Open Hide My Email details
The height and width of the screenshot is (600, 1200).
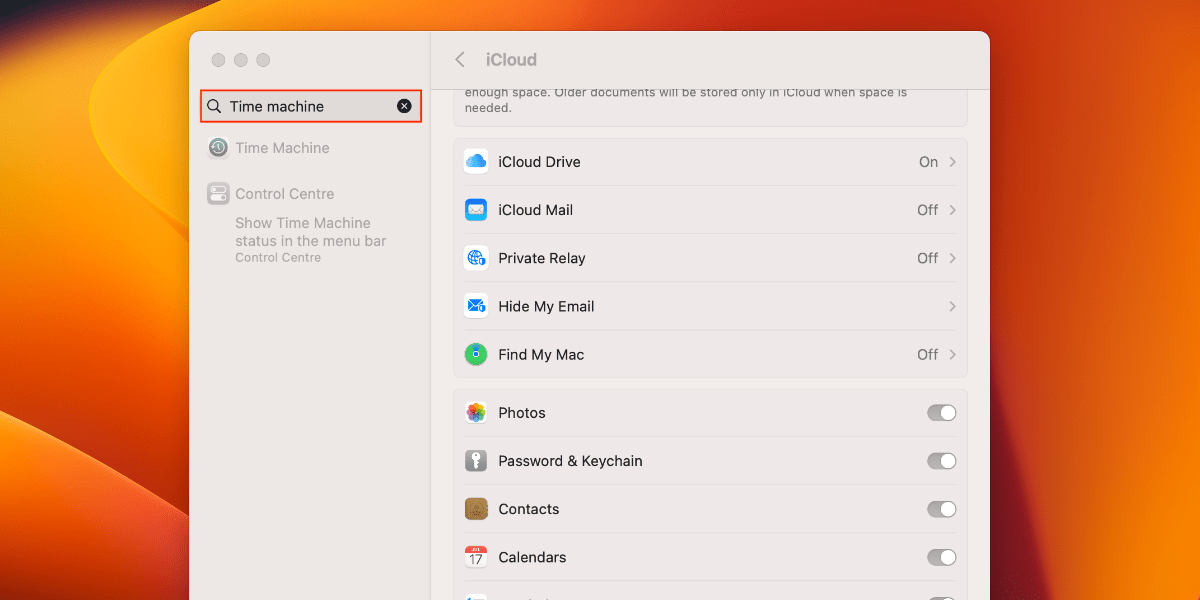click(950, 306)
